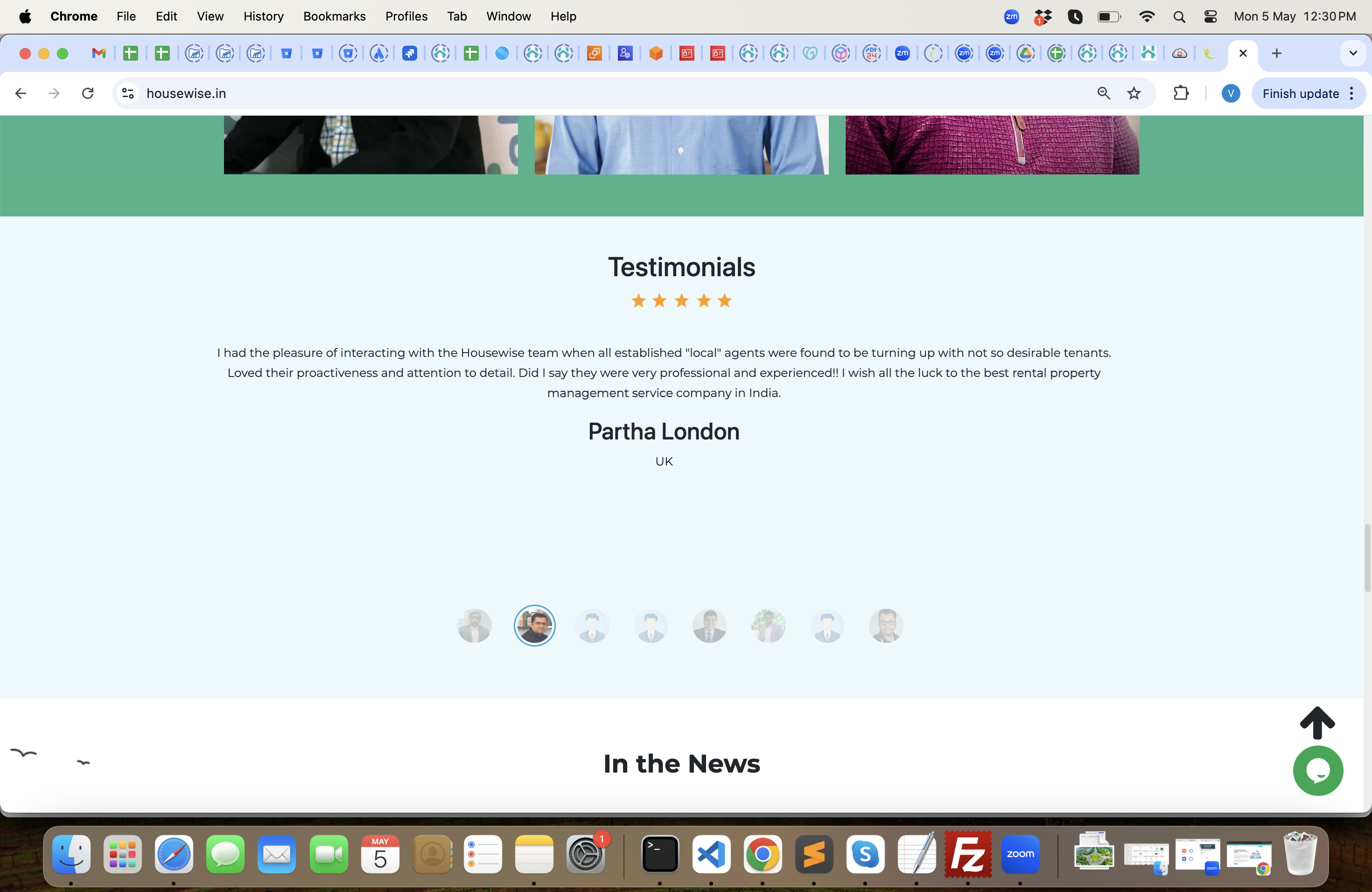Open Chrome three-dot menu
This screenshot has width=1372, height=892.
pyautogui.click(x=1351, y=93)
